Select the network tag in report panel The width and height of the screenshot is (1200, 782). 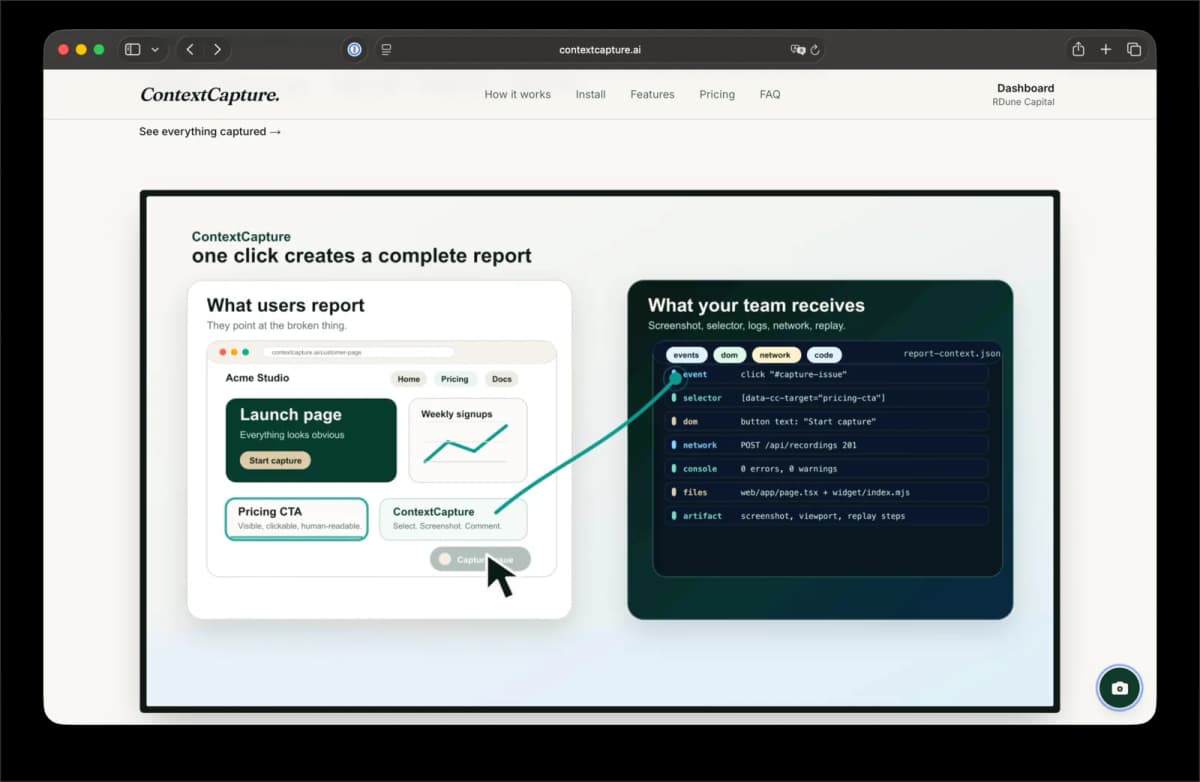point(775,355)
